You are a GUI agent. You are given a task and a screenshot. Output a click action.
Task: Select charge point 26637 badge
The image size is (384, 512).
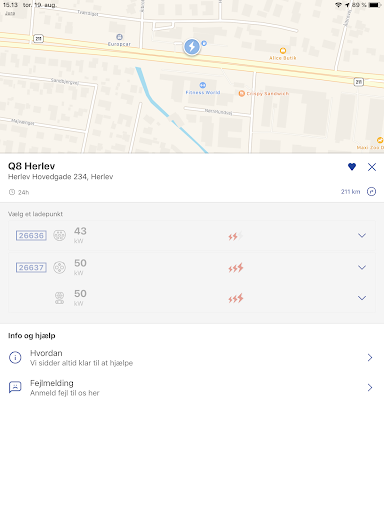click(x=31, y=267)
